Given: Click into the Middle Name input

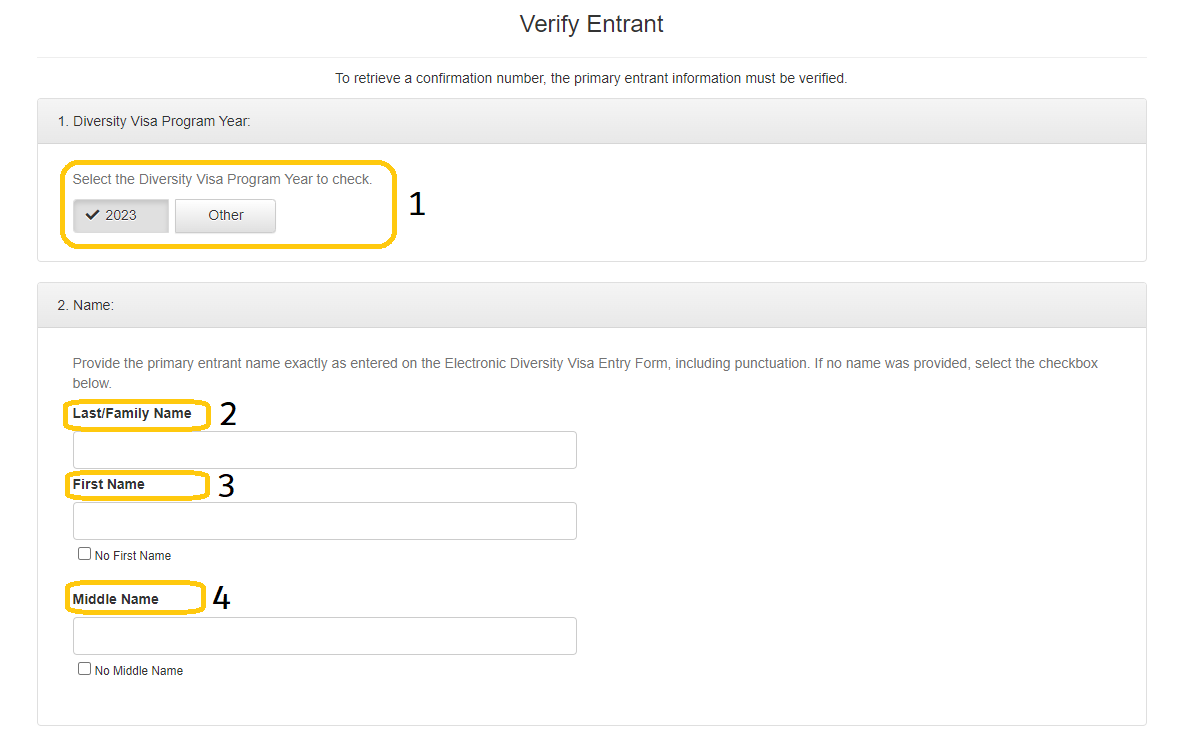Looking at the screenshot, I should point(324,636).
